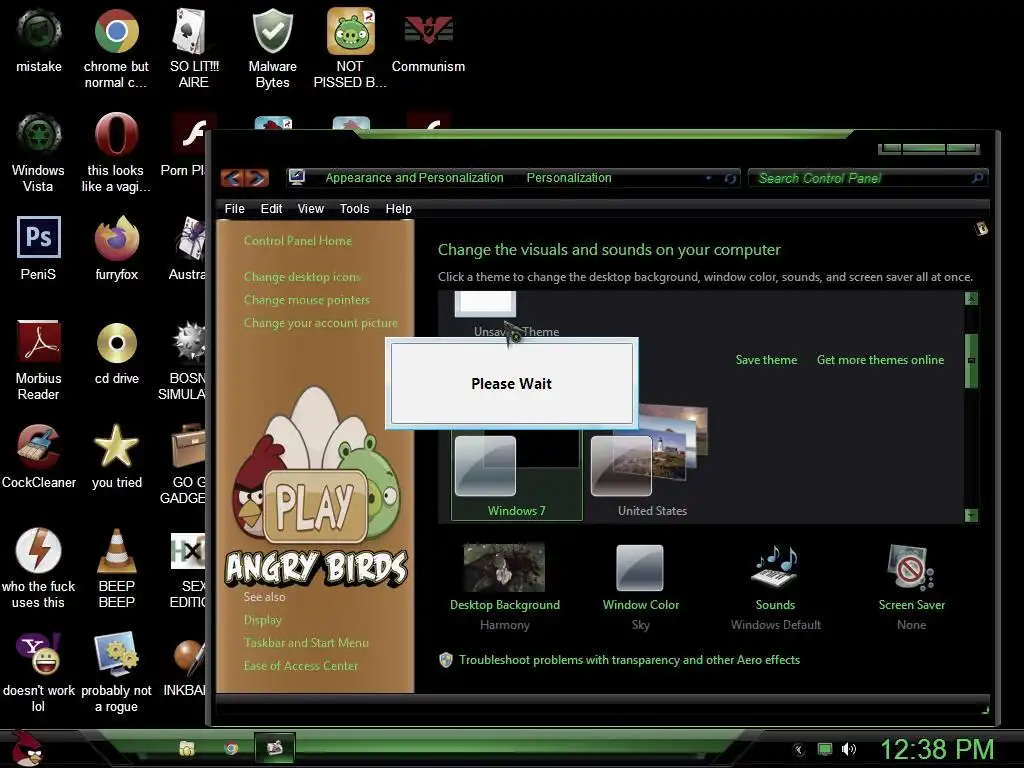This screenshot has height=768, width=1024.
Task: Open the Edit menu
Action: click(271, 208)
